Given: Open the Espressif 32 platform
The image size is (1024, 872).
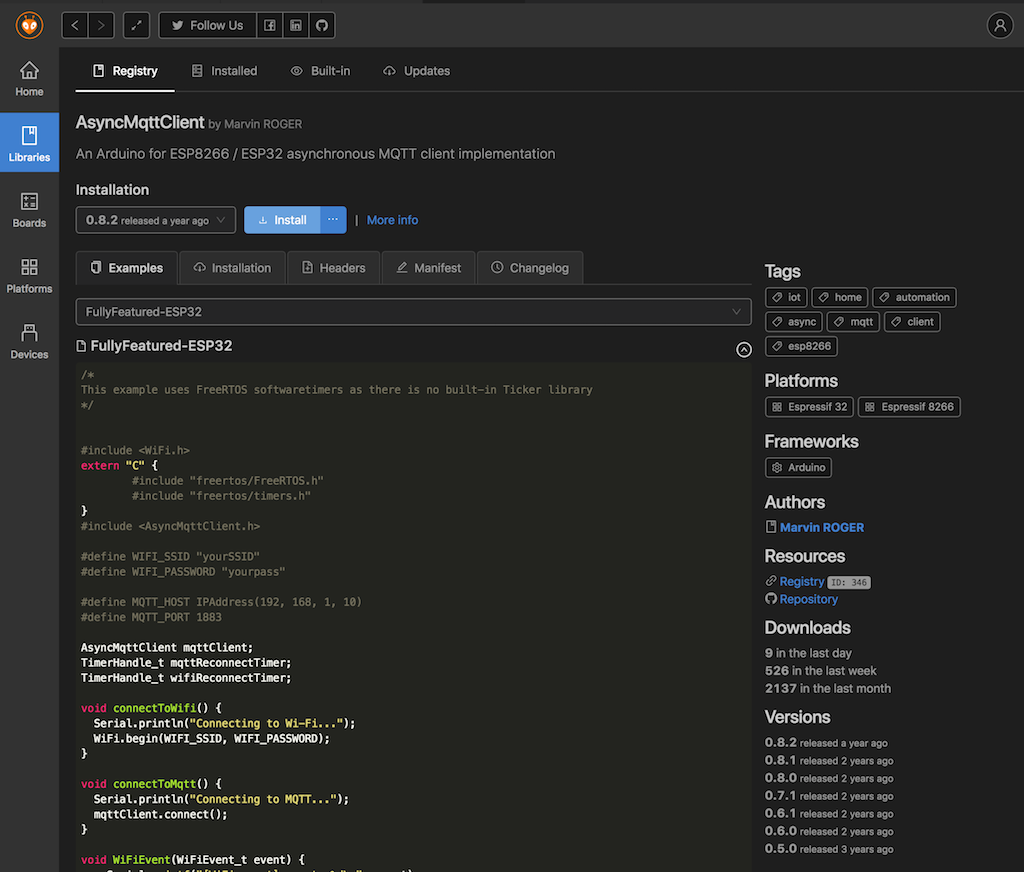Looking at the screenshot, I should 809,407.
